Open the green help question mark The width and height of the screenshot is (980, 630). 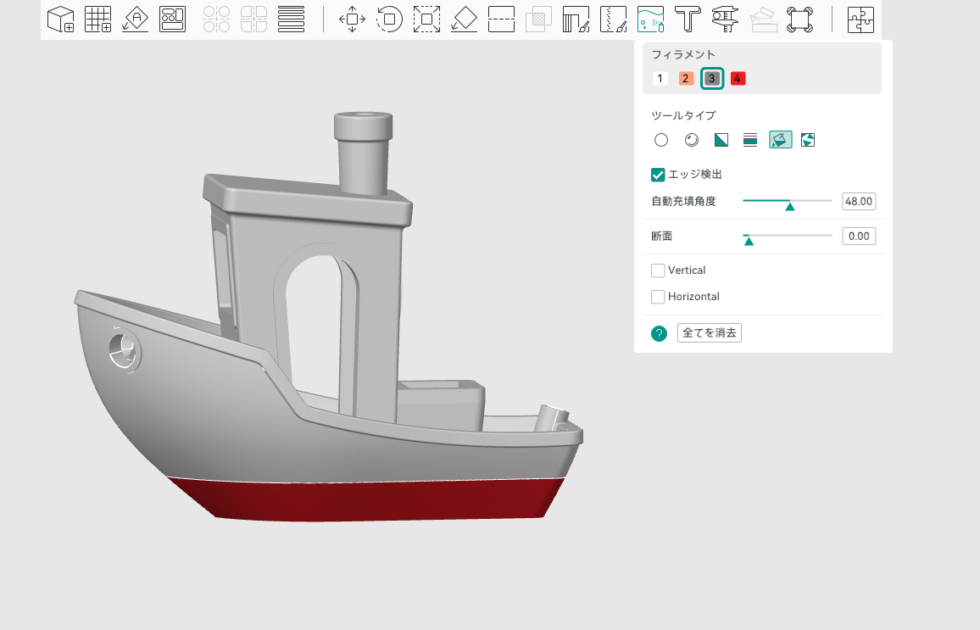point(659,333)
